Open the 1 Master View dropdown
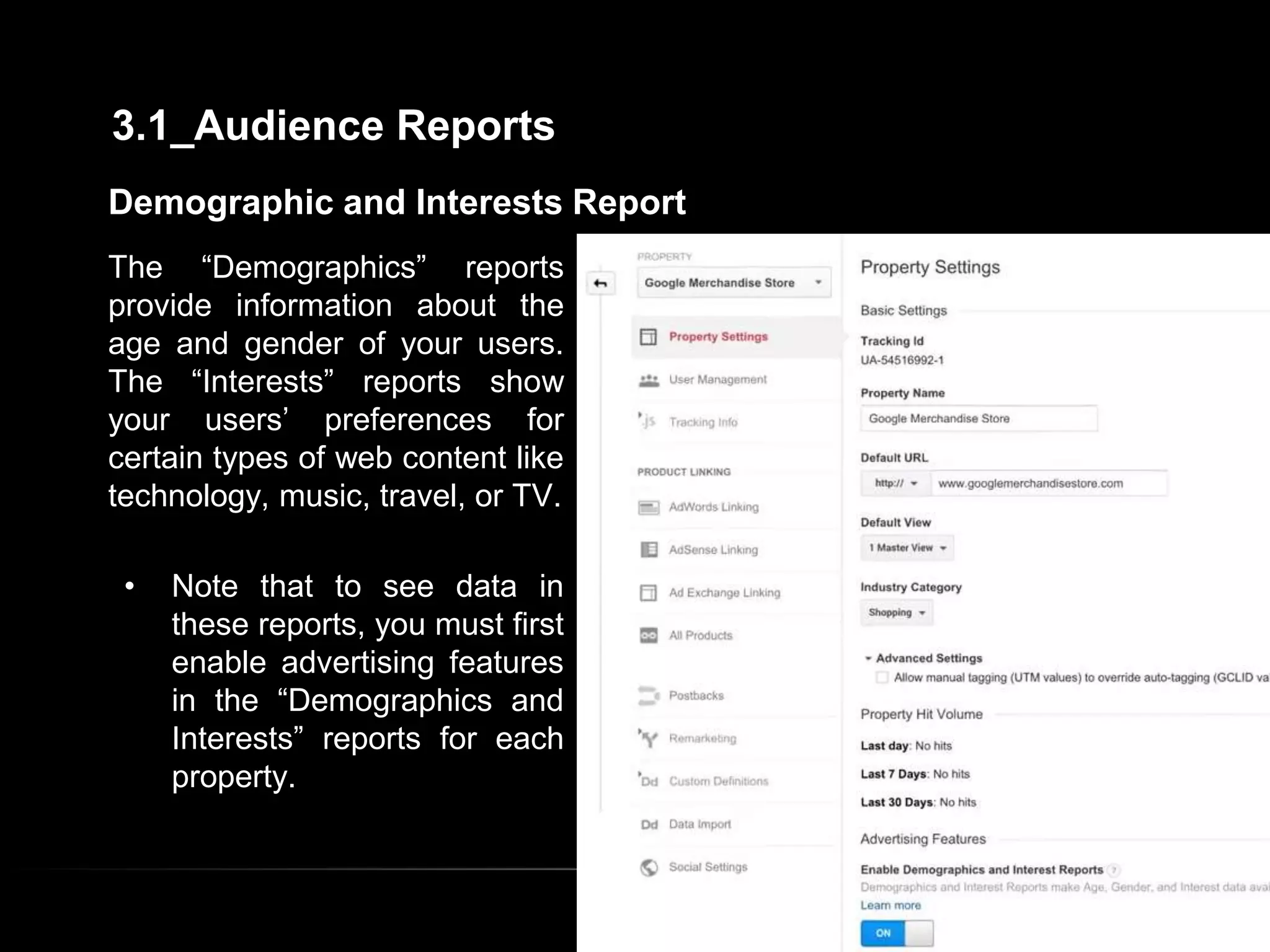1270x952 pixels. pyautogui.click(x=907, y=548)
